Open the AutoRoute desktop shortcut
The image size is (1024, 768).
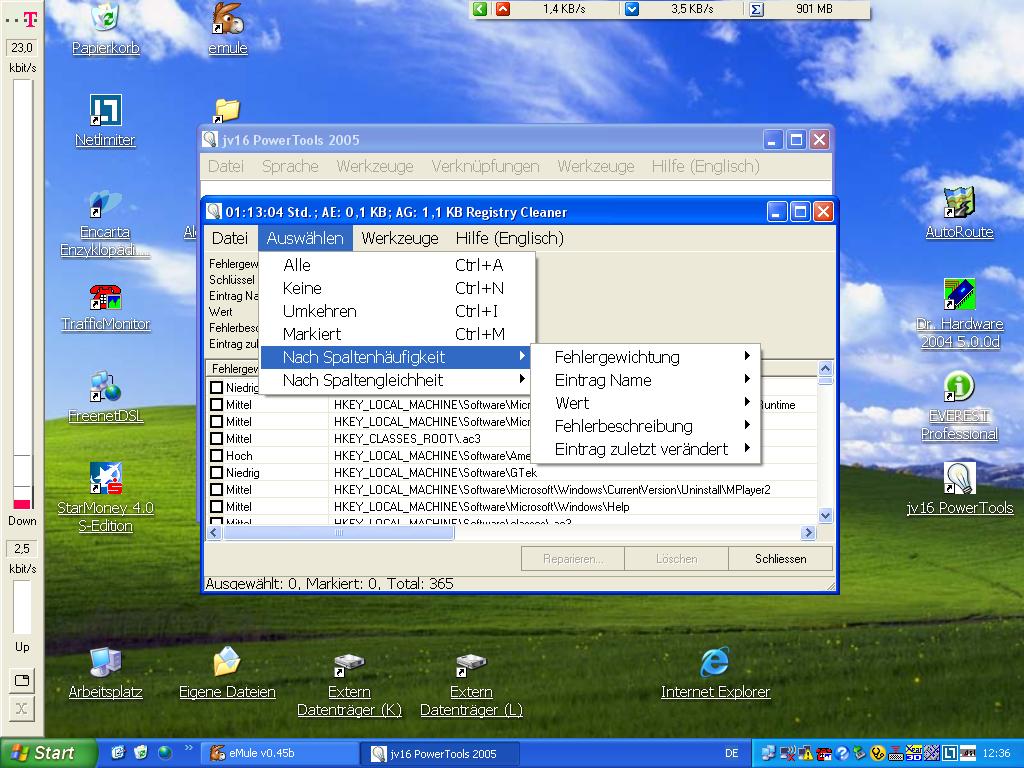tap(959, 213)
